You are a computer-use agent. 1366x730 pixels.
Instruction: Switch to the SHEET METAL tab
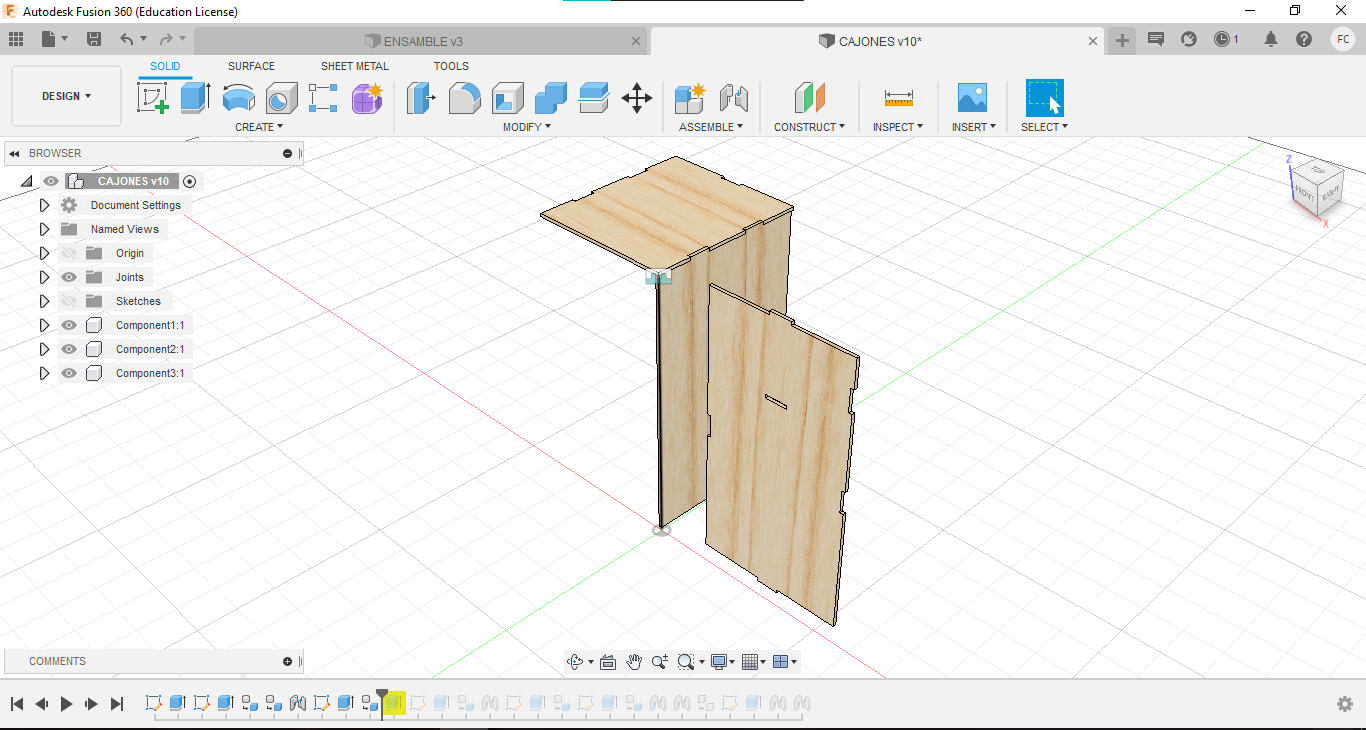[x=354, y=66]
